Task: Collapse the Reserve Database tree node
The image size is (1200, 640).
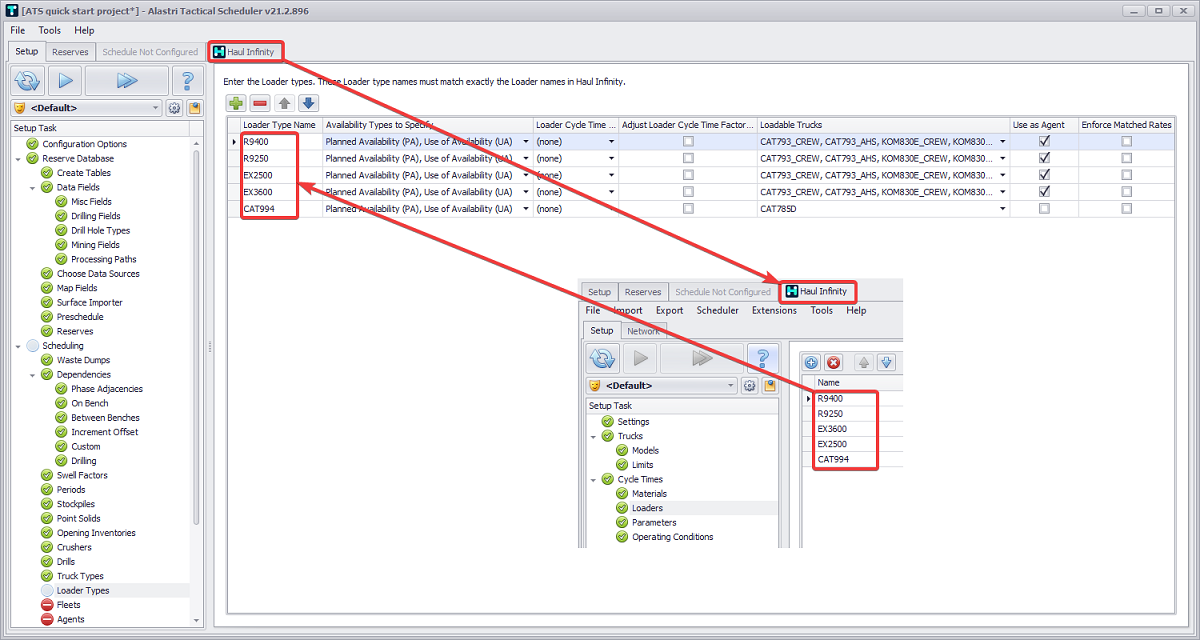Action: point(18,158)
